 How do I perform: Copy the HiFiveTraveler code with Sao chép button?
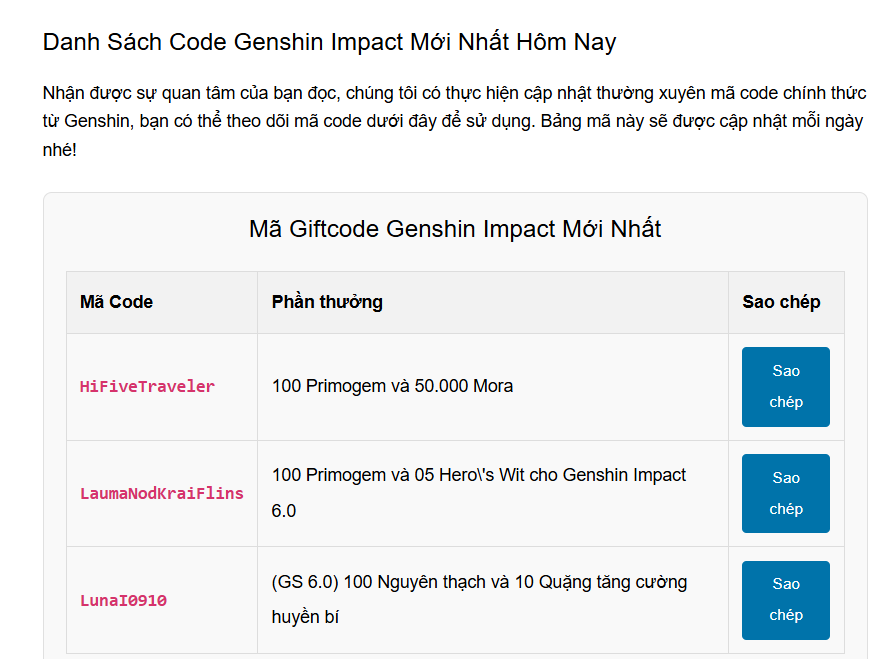coord(785,387)
